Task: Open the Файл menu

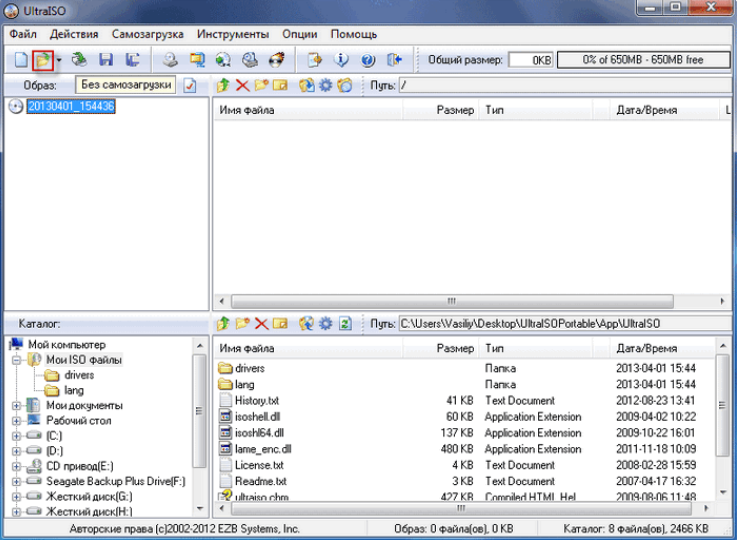Action: [23, 34]
